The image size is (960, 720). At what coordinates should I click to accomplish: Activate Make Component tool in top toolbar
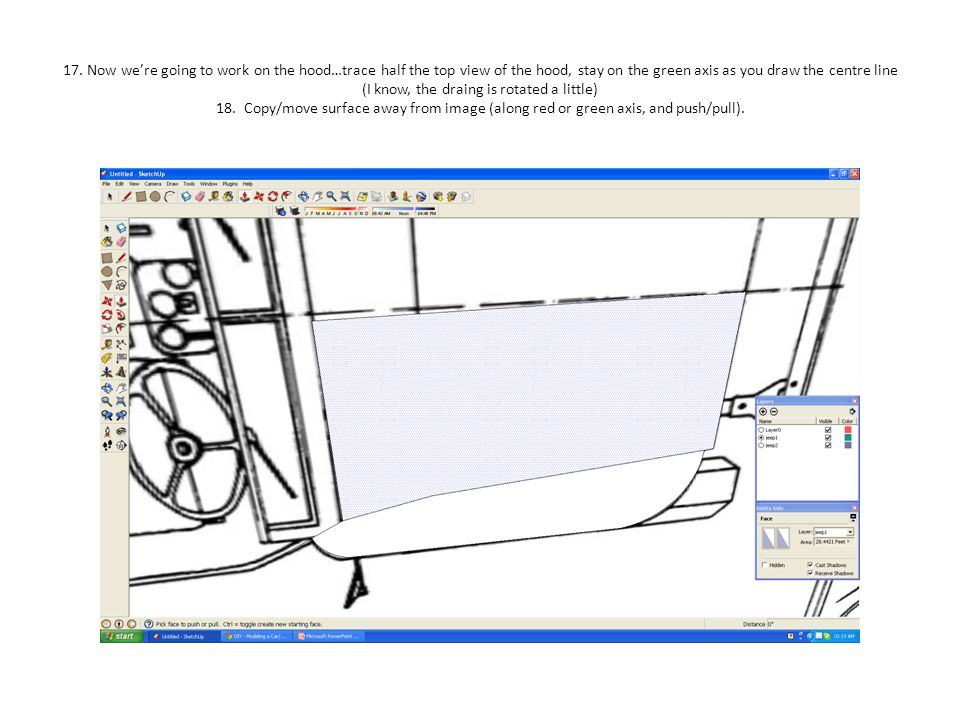click(x=186, y=197)
